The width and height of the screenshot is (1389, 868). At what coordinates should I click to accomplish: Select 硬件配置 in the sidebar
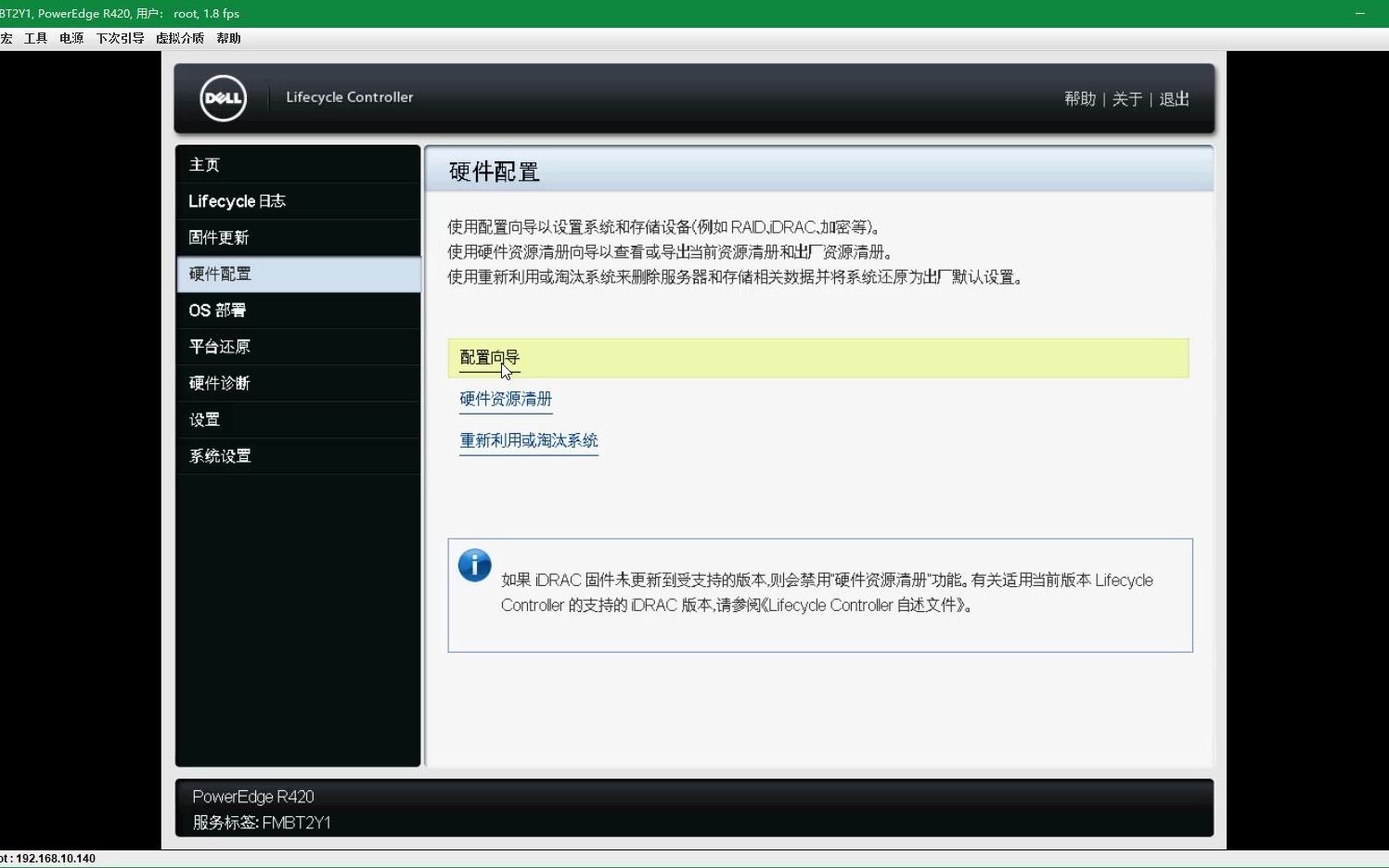(298, 274)
